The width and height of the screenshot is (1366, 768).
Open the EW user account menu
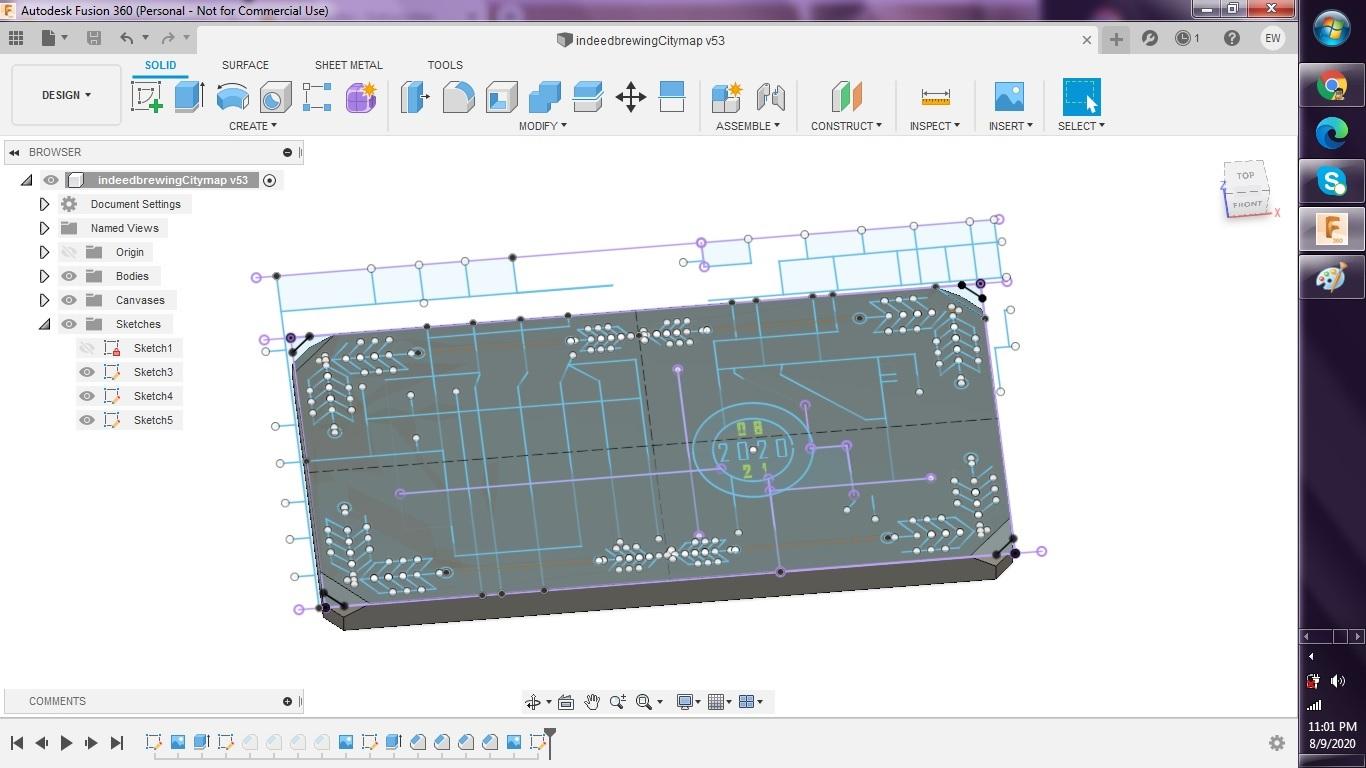[x=1273, y=38]
